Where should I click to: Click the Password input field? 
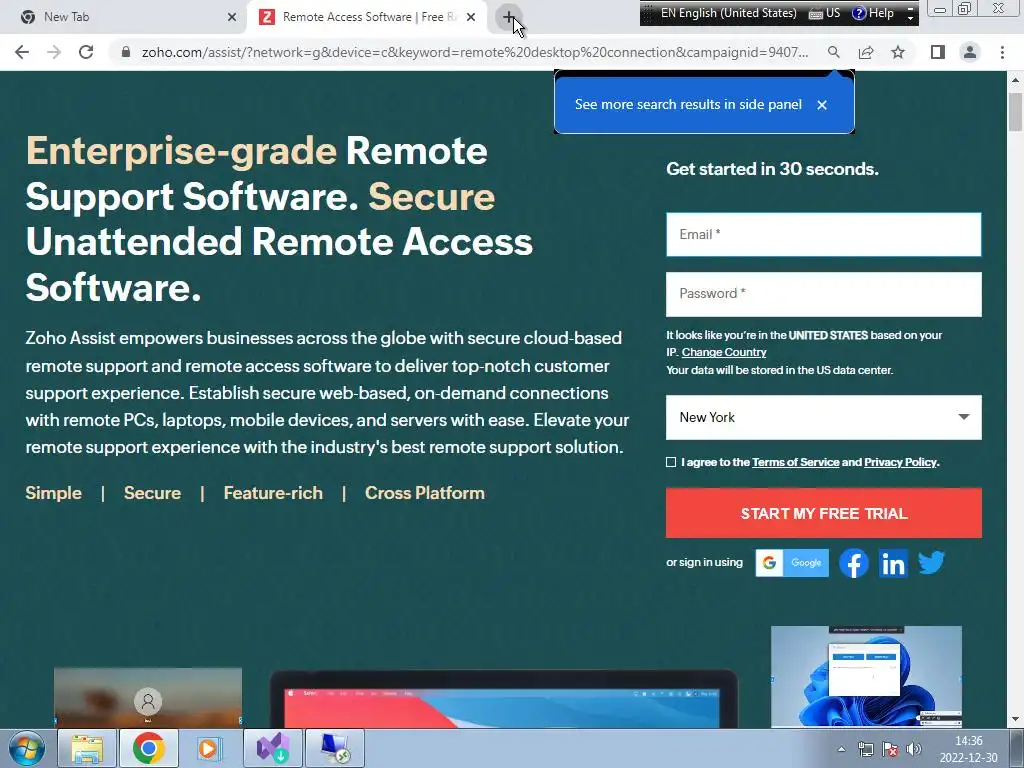point(824,294)
